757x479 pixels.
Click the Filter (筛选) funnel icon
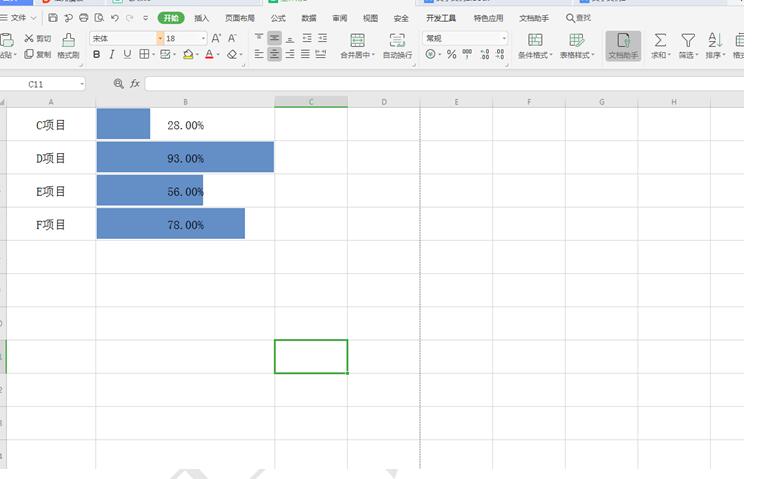(688, 40)
